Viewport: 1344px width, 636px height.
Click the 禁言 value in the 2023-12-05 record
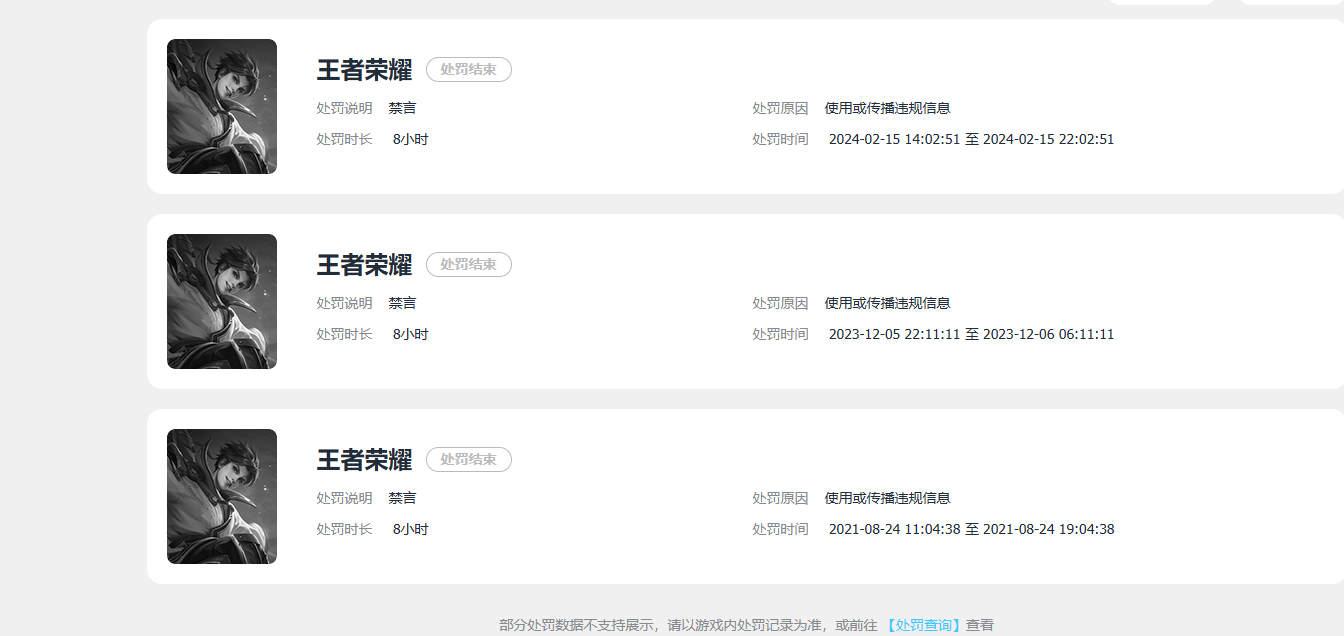click(x=402, y=303)
